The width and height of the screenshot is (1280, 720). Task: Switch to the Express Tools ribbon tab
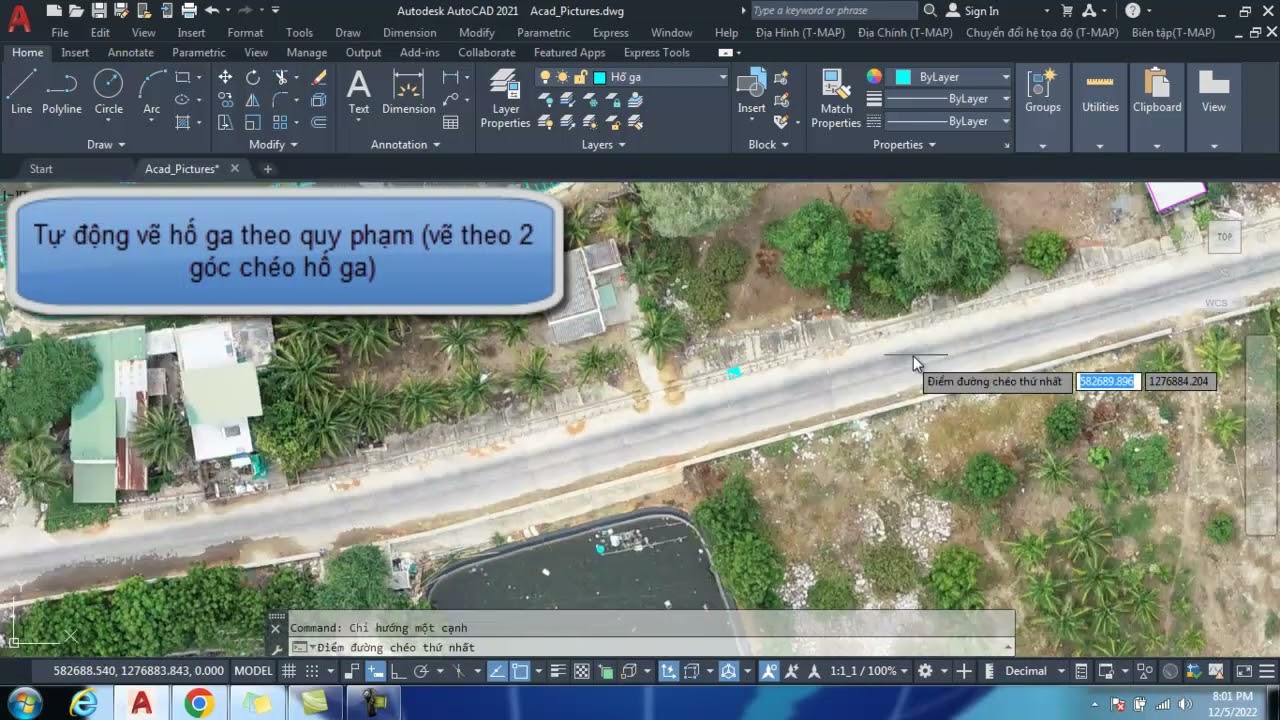coord(657,52)
